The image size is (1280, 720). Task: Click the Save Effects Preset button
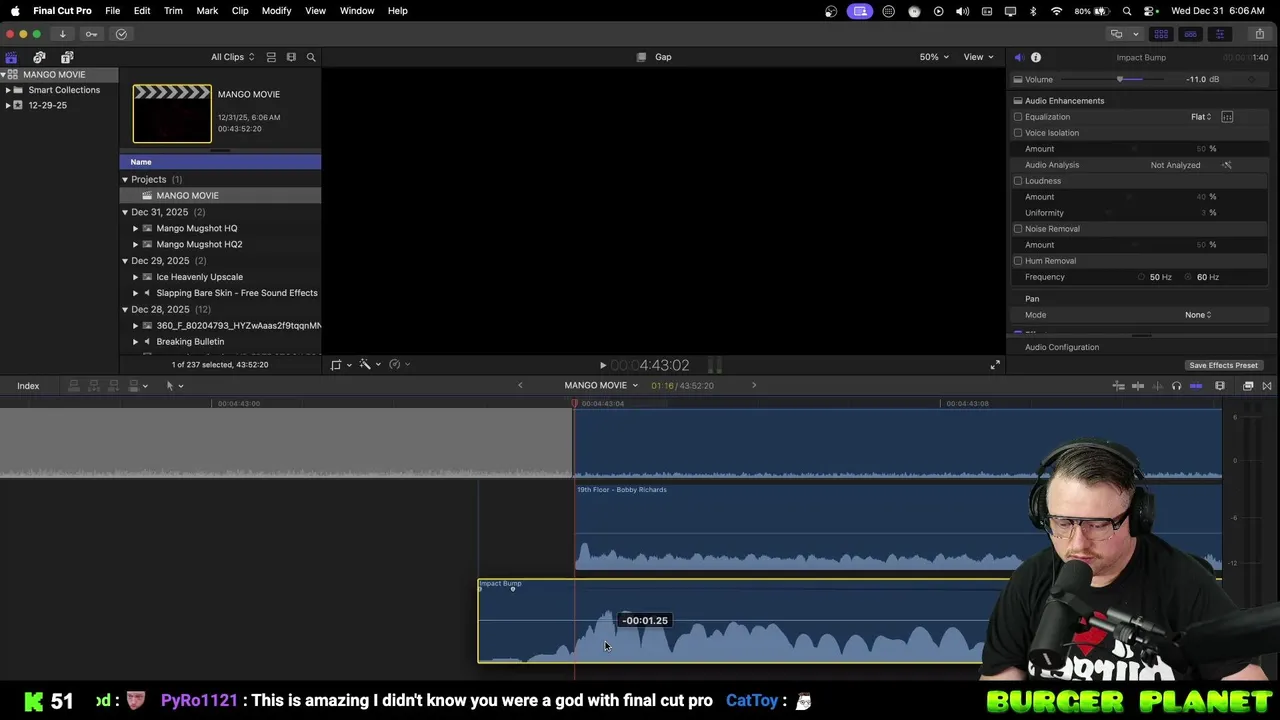(x=1223, y=365)
